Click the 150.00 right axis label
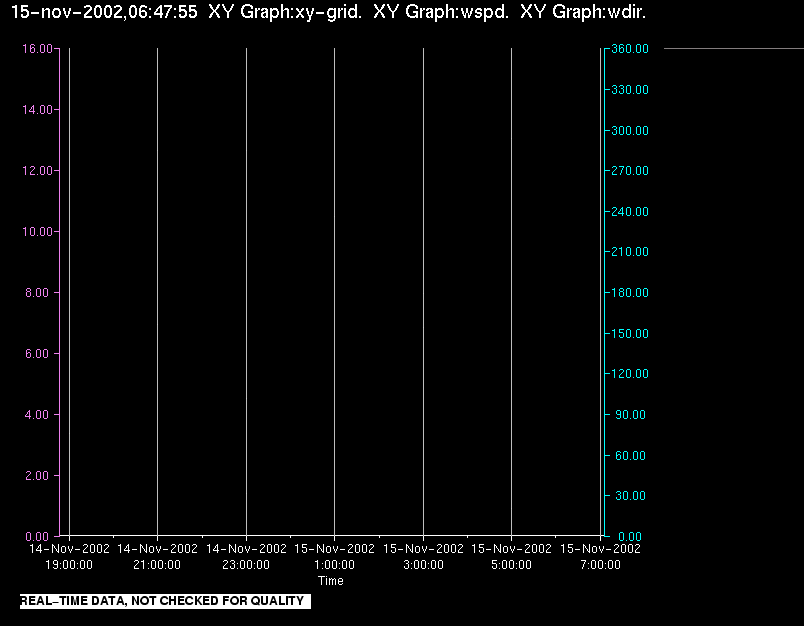 click(630, 334)
